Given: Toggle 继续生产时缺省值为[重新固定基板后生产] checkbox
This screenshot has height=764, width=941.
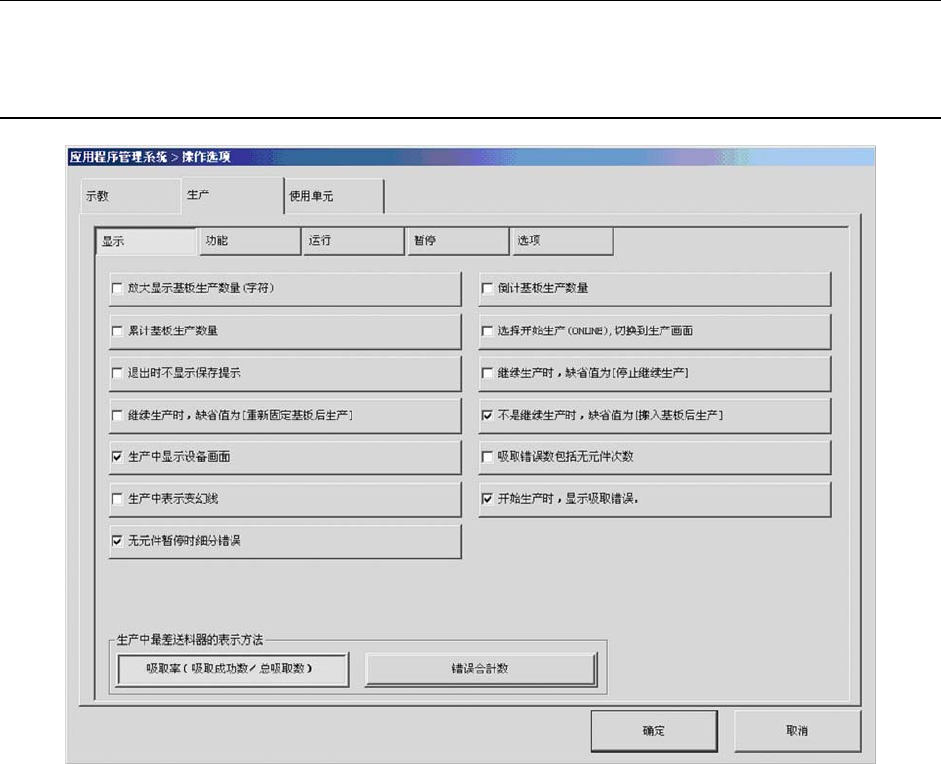Looking at the screenshot, I should (117, 415).
